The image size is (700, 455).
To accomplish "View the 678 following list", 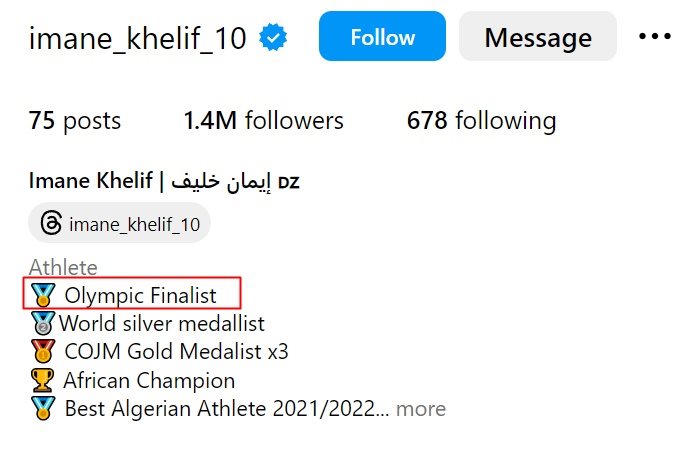I will (x=481, y=122).
